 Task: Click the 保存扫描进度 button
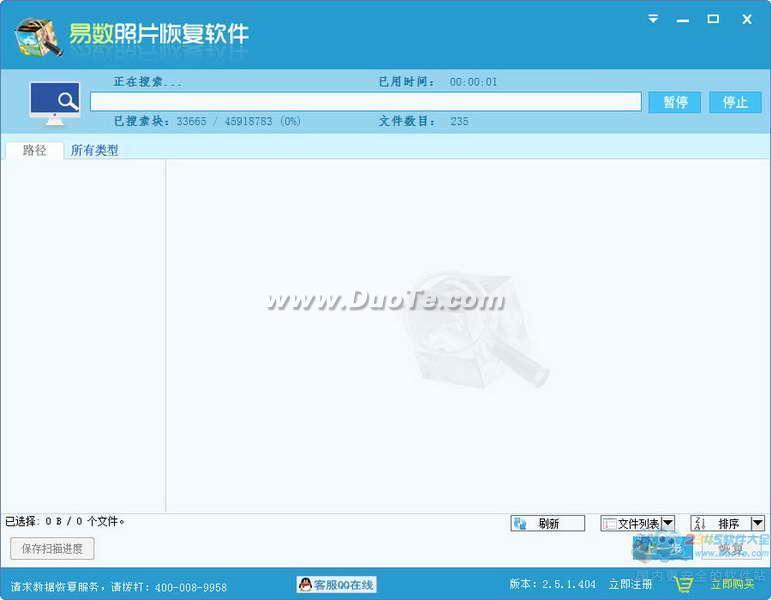coord(52,548)
